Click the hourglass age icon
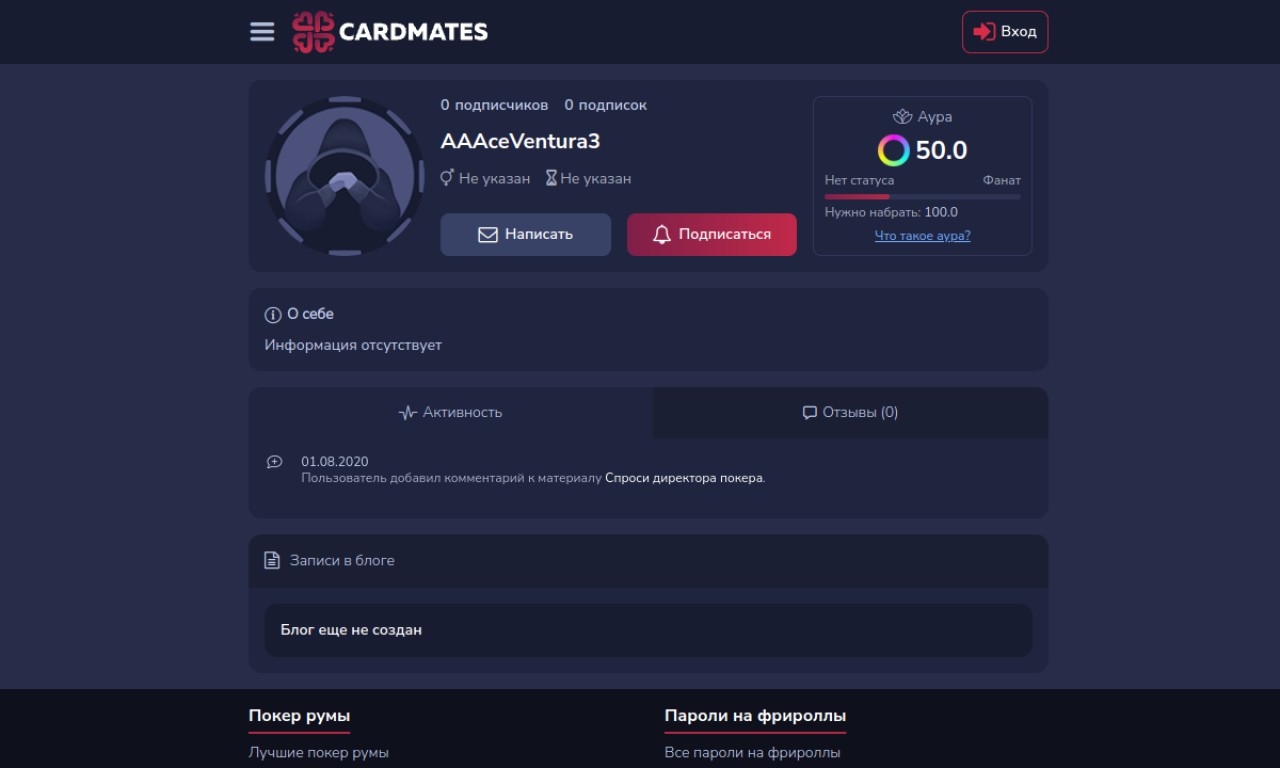 click(x=551, y=179)
